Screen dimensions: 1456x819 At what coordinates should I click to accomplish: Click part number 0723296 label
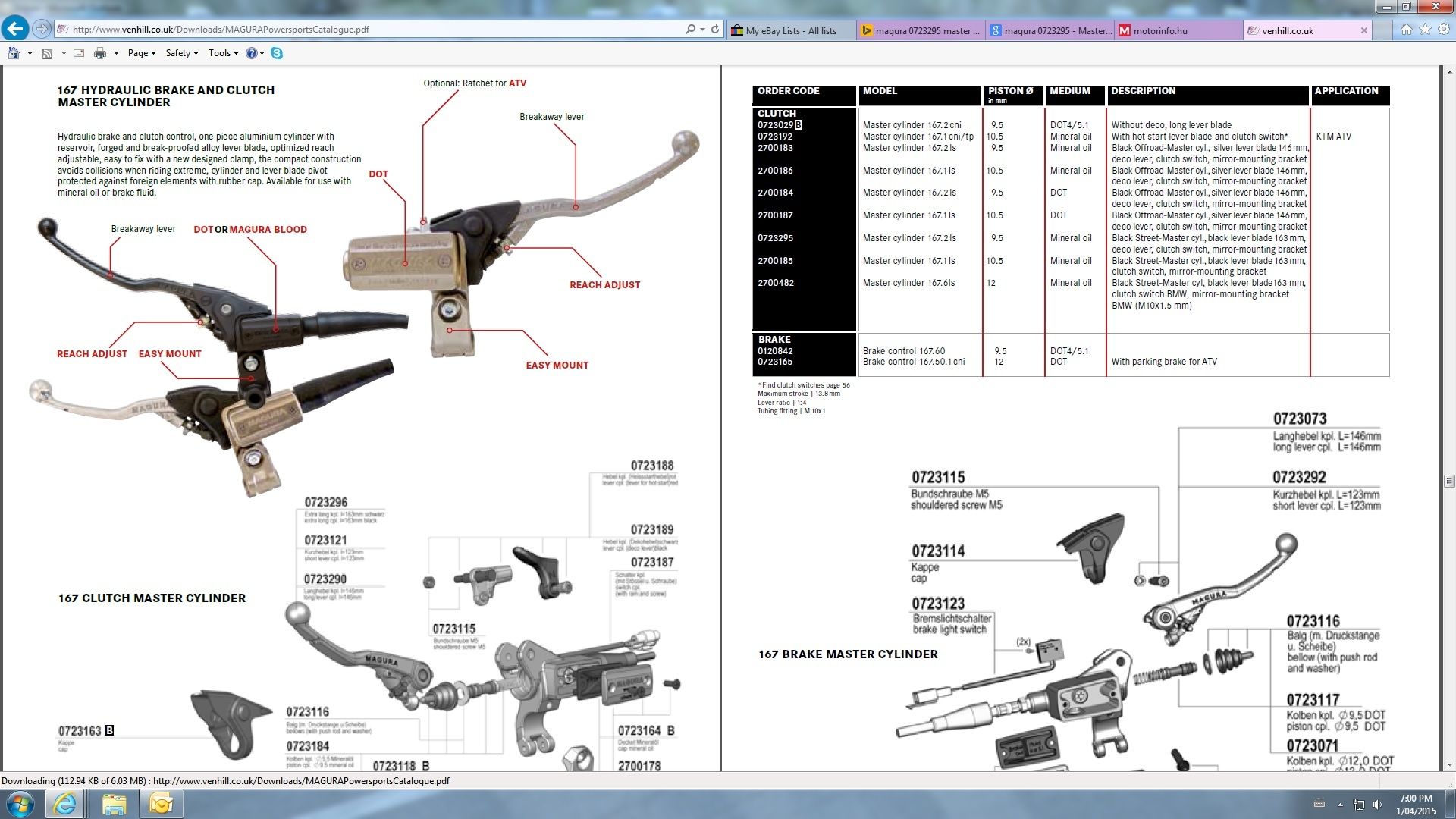coord(326,503)
